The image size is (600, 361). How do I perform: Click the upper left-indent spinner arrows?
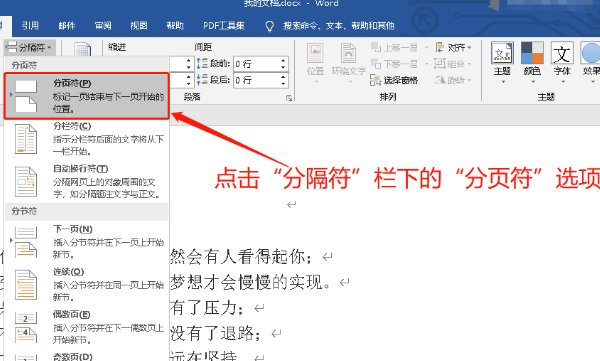[188, 64]
